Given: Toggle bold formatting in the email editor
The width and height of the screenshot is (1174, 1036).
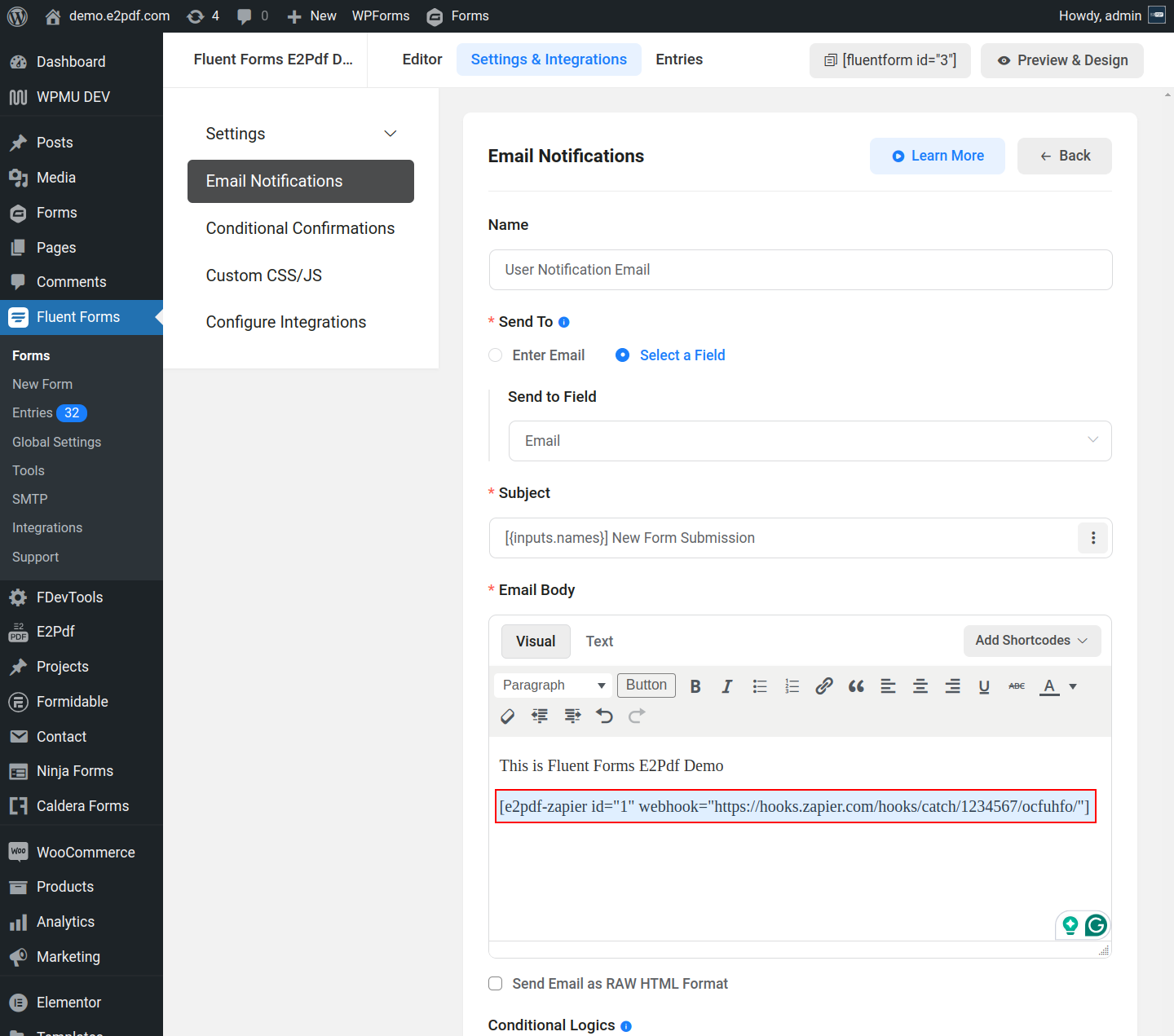Looking at the screenshot, I should click(695, 686).
